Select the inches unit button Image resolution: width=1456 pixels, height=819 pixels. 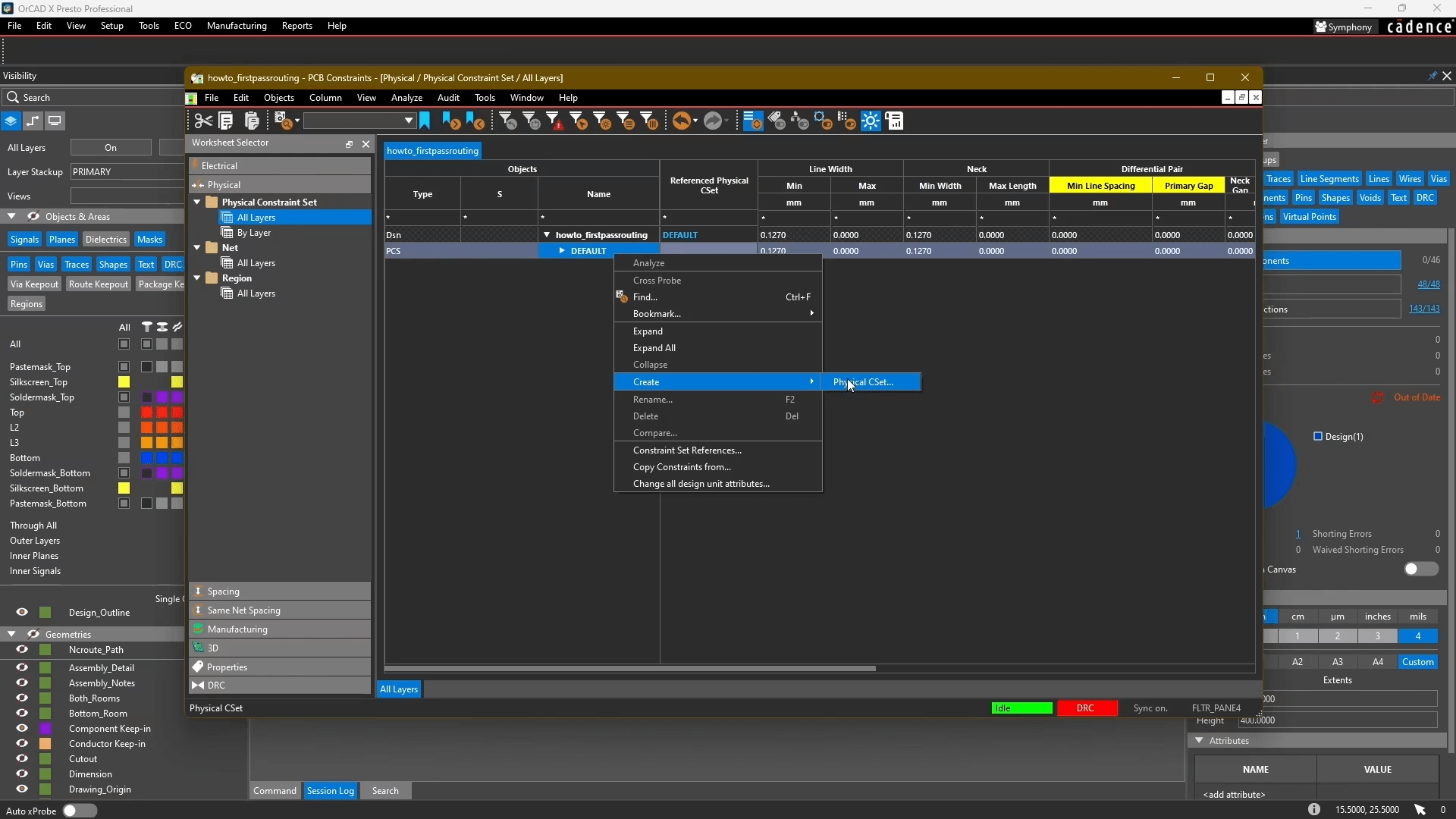[x=1377, y=617]
